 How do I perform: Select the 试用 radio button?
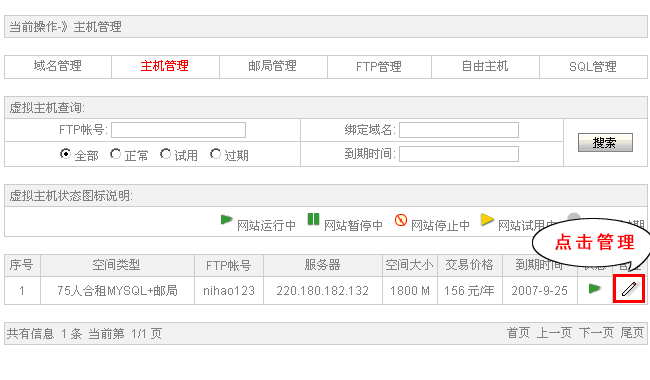pos(165,154)
